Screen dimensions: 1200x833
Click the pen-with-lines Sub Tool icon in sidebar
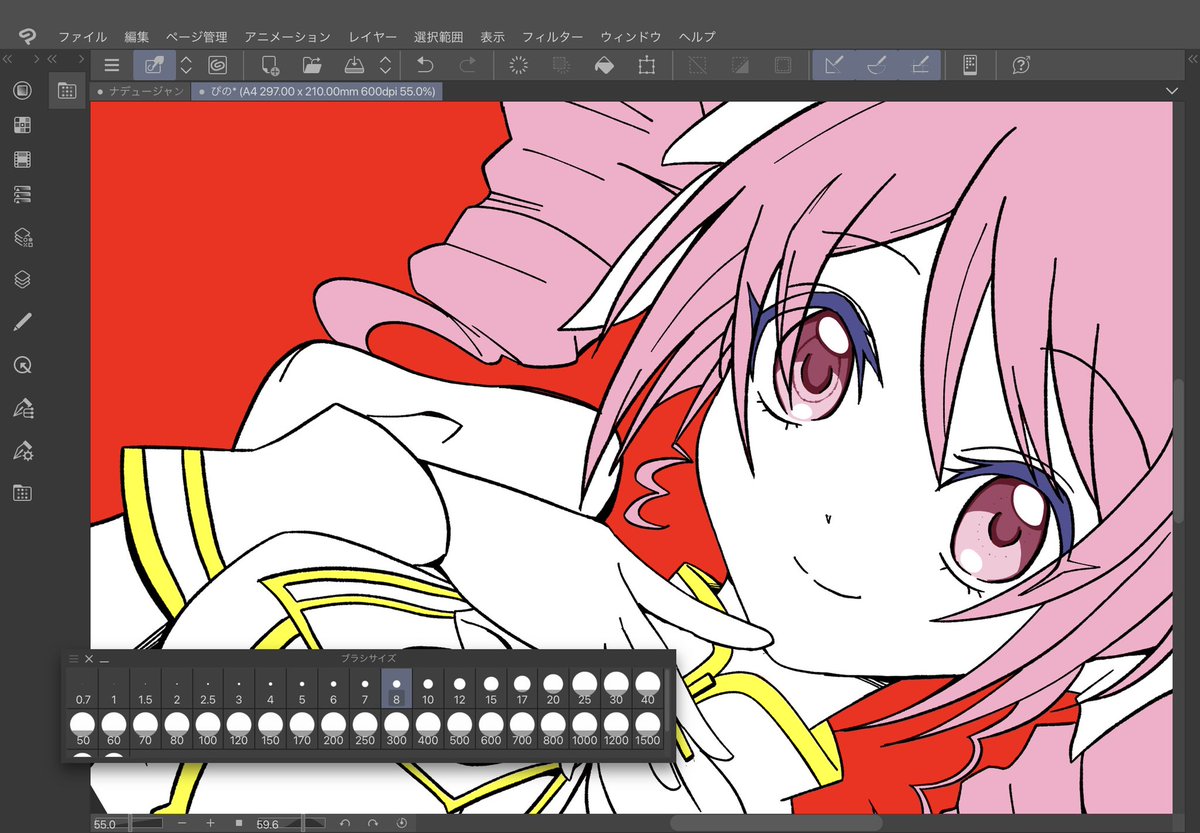[x=22, y=408]
